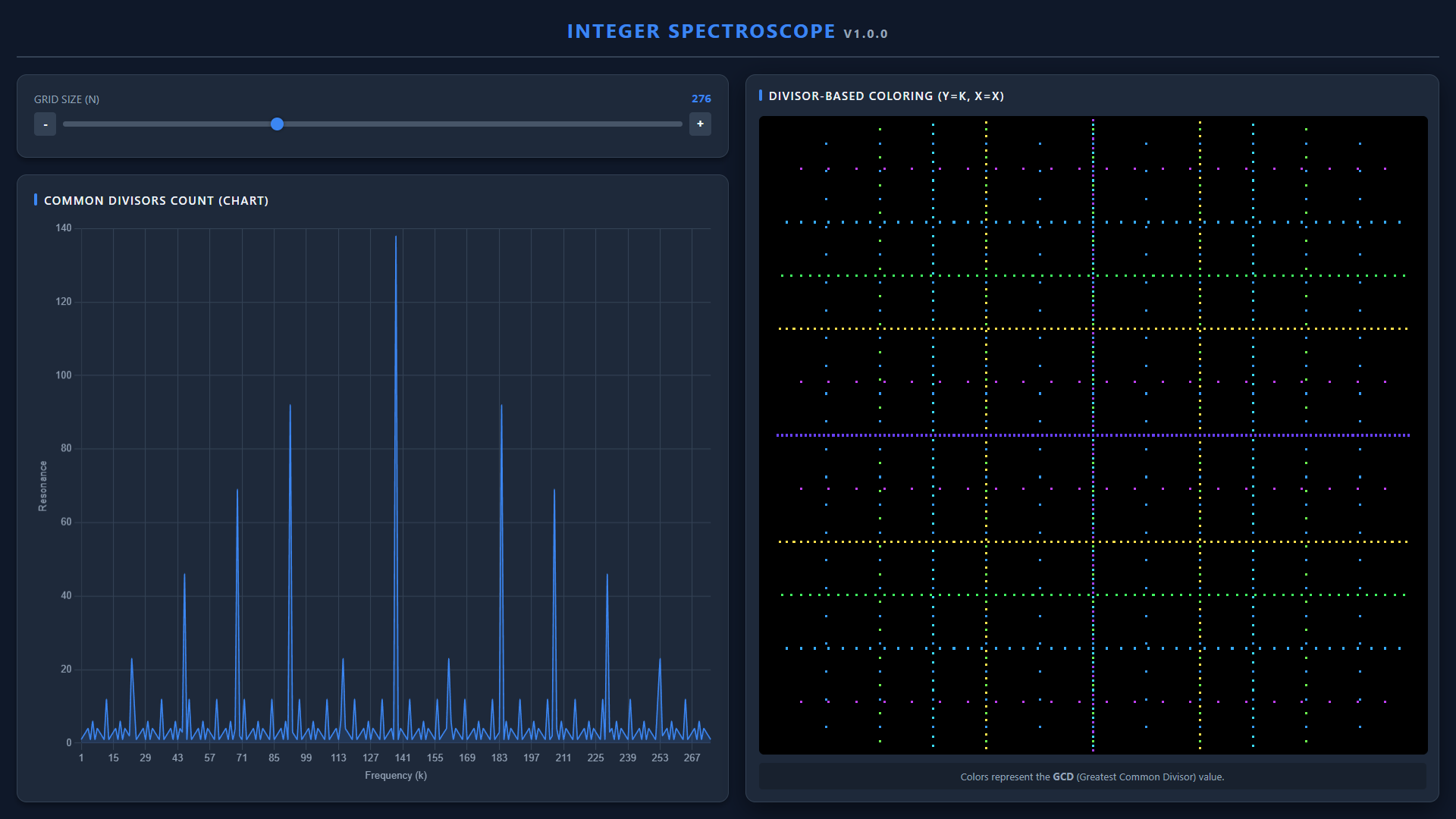The width and height of the screenshot is (1456, 819).
Task: Click the grid size slider handle
Action: 278,124
